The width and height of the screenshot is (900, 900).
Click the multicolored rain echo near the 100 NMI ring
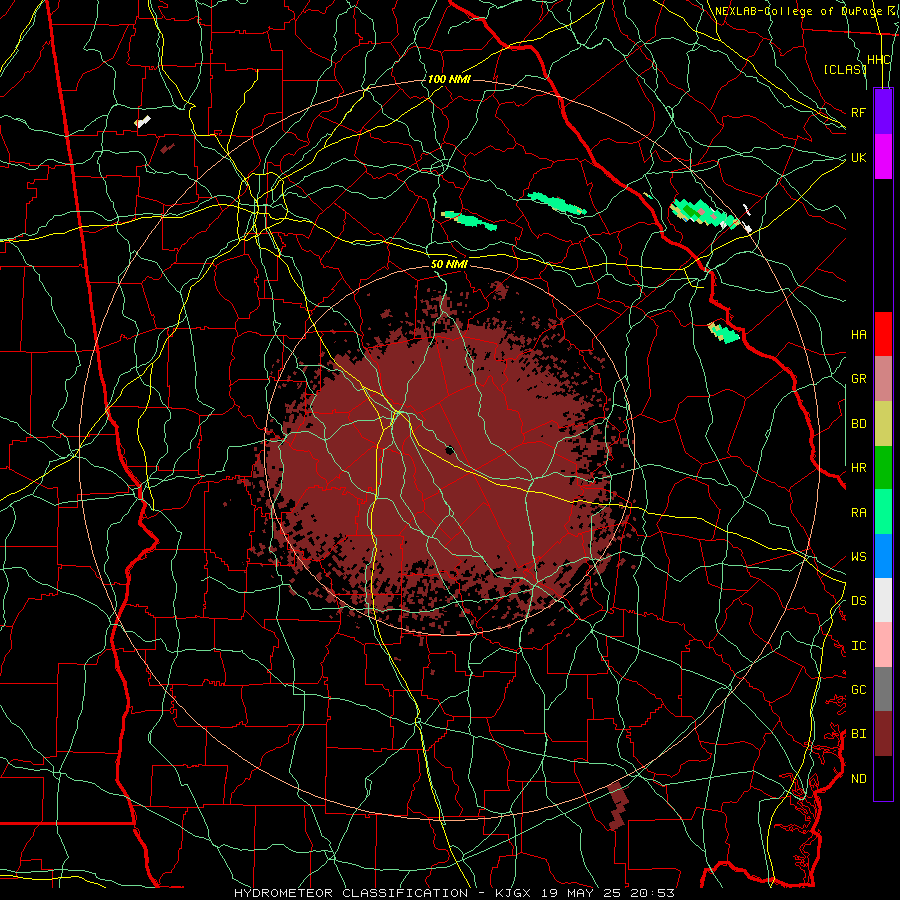[x=703, y=214]
